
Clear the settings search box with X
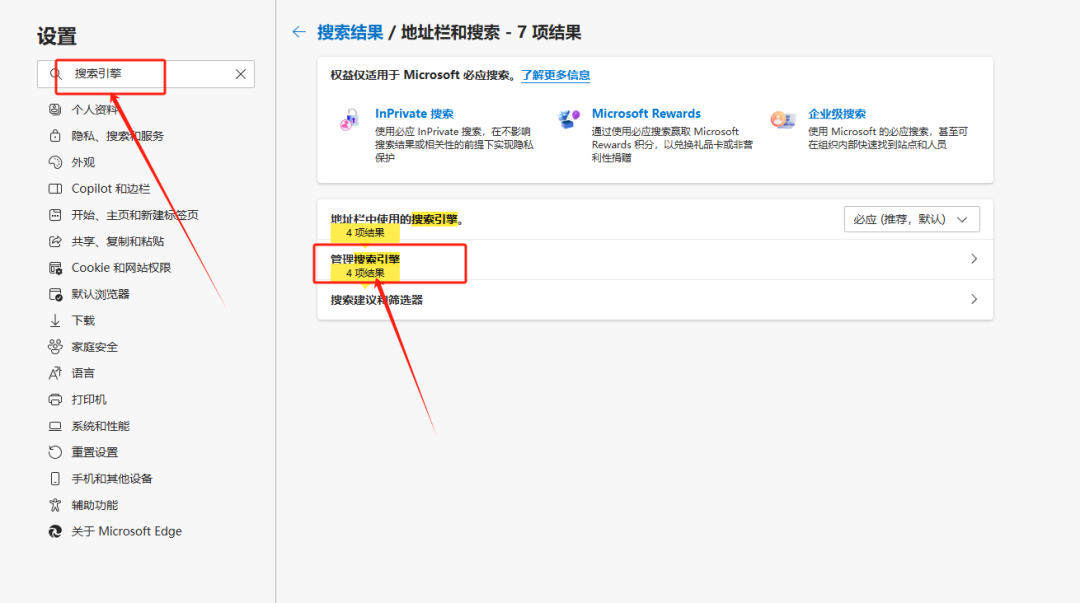pyautogui.click(x=240, y=74)
